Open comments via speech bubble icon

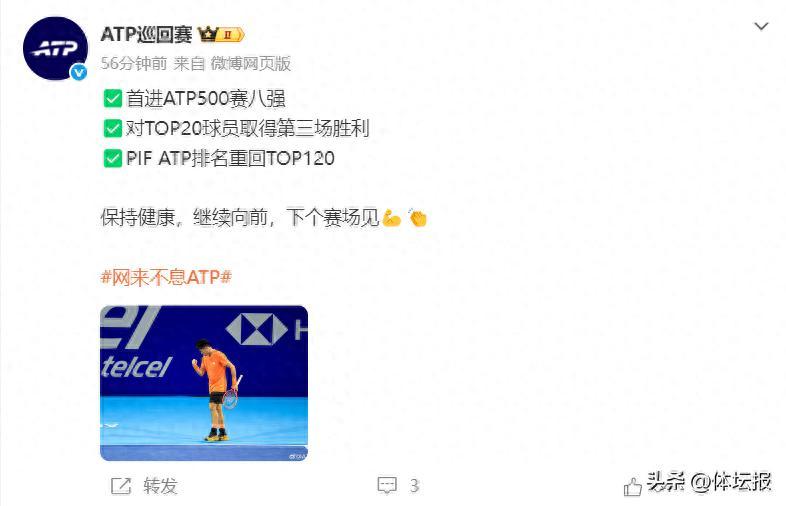point(387,485)
